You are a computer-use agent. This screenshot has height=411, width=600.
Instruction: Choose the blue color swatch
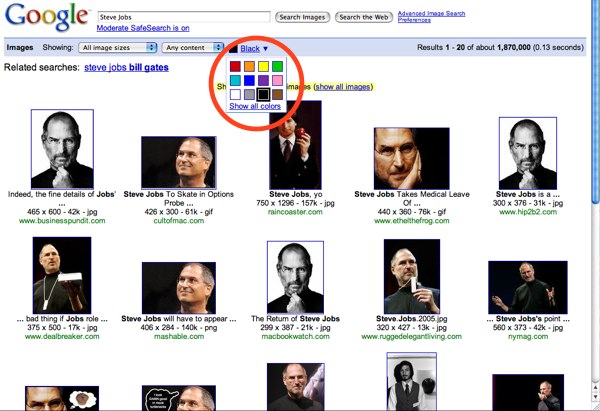tap(249, 80)
